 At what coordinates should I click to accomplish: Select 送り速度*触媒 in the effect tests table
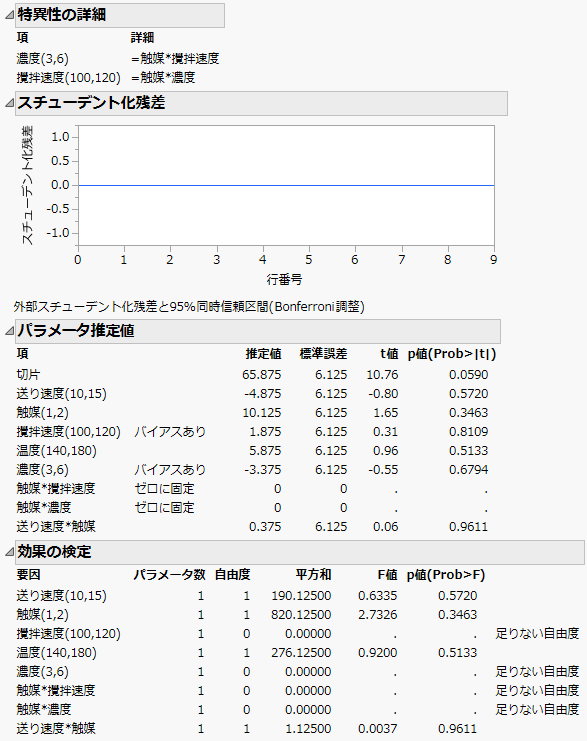pyautogui.click(x=56, y=729)
